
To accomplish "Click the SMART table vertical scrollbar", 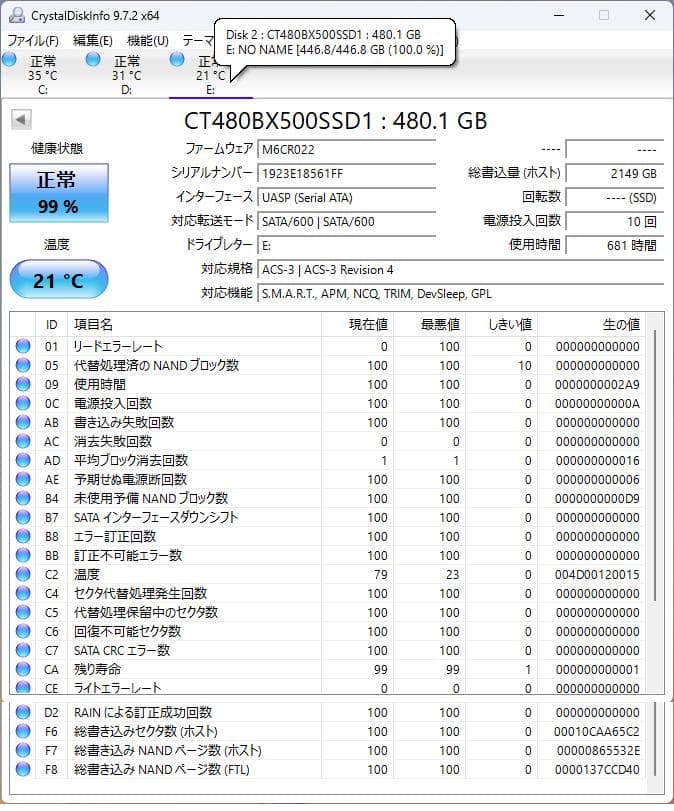I will (655, 464).
